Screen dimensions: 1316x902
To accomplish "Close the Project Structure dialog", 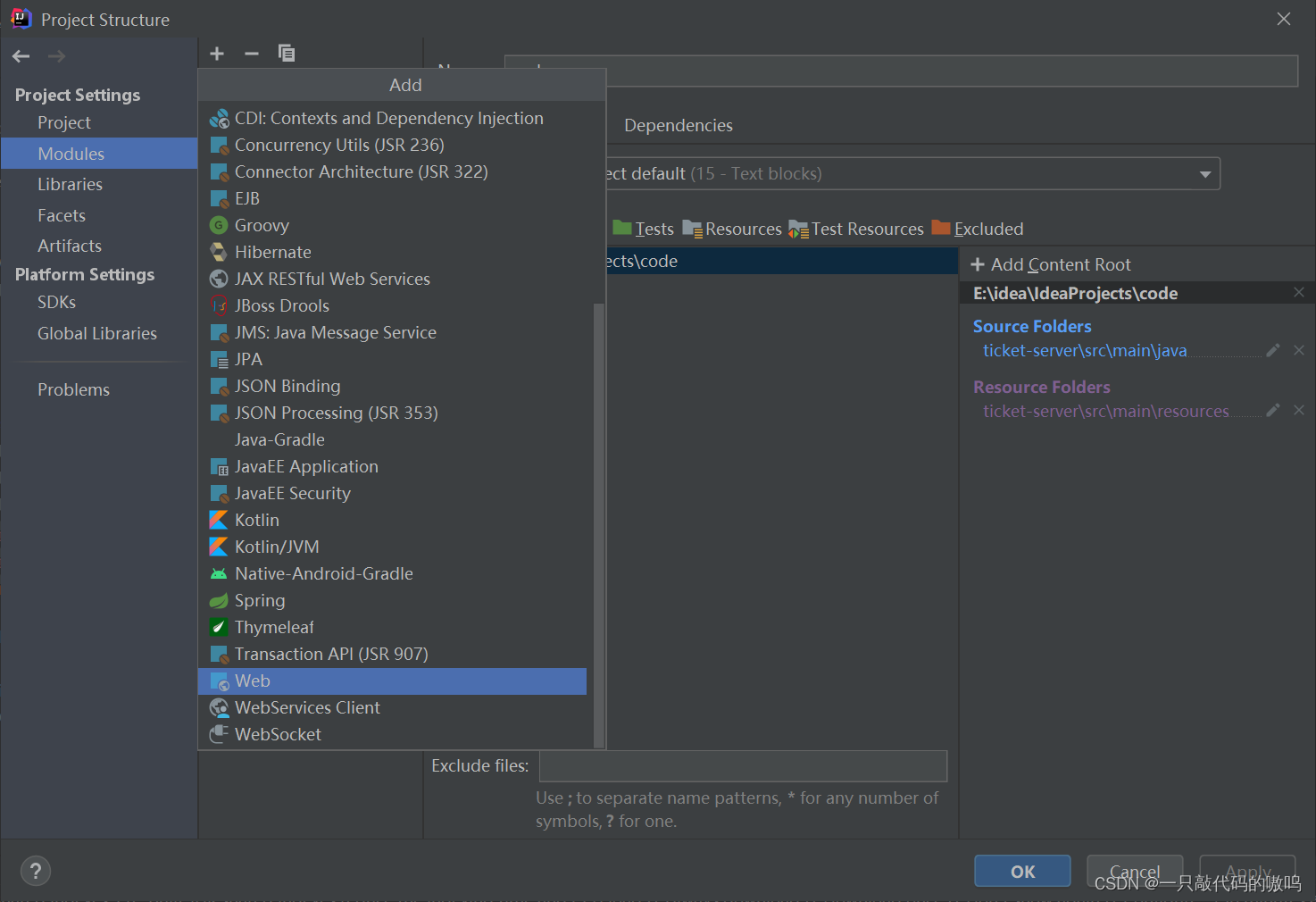I will (x=1284, y=19).
